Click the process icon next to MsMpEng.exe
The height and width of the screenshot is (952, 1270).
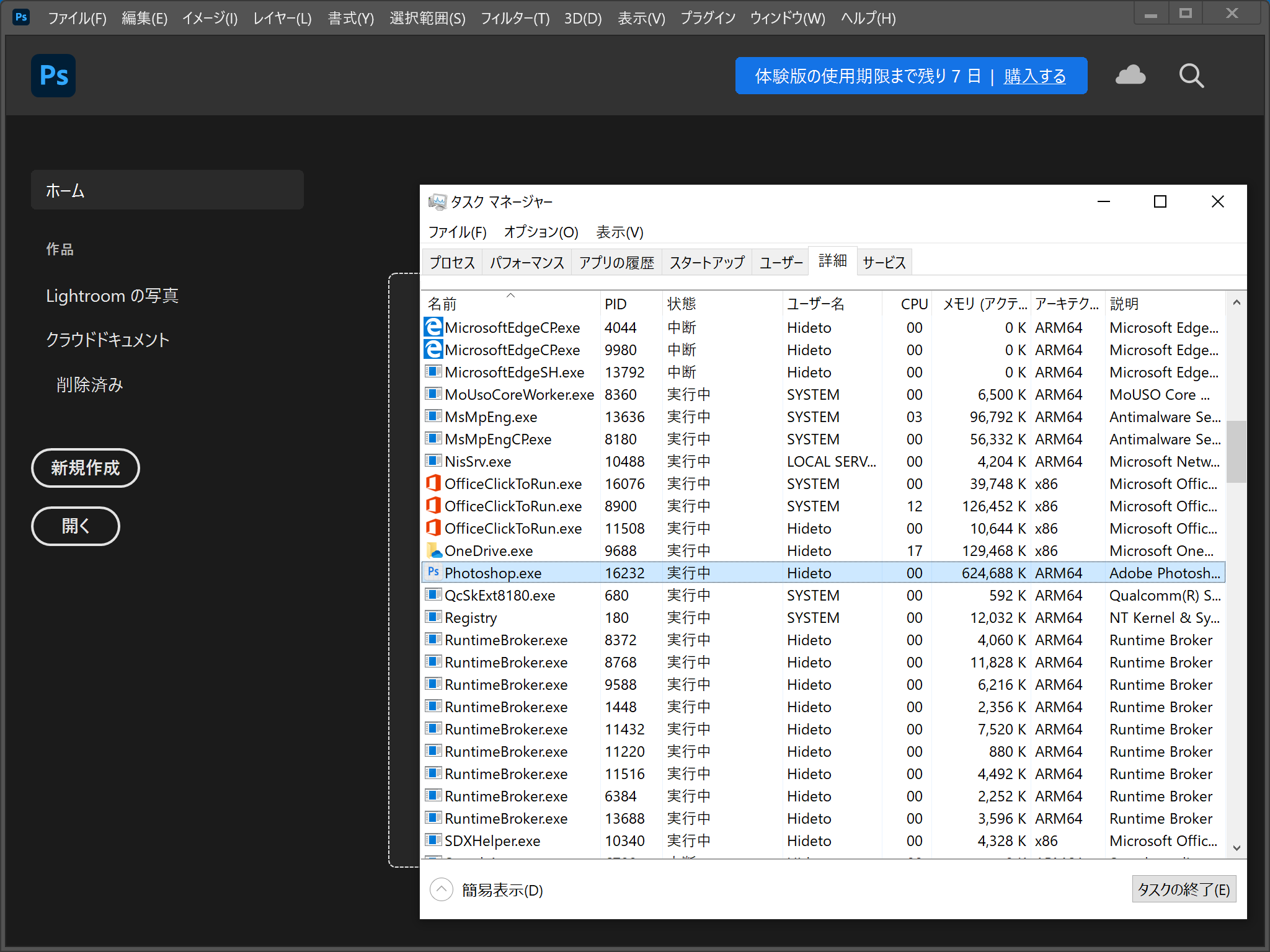coord(433,416)
